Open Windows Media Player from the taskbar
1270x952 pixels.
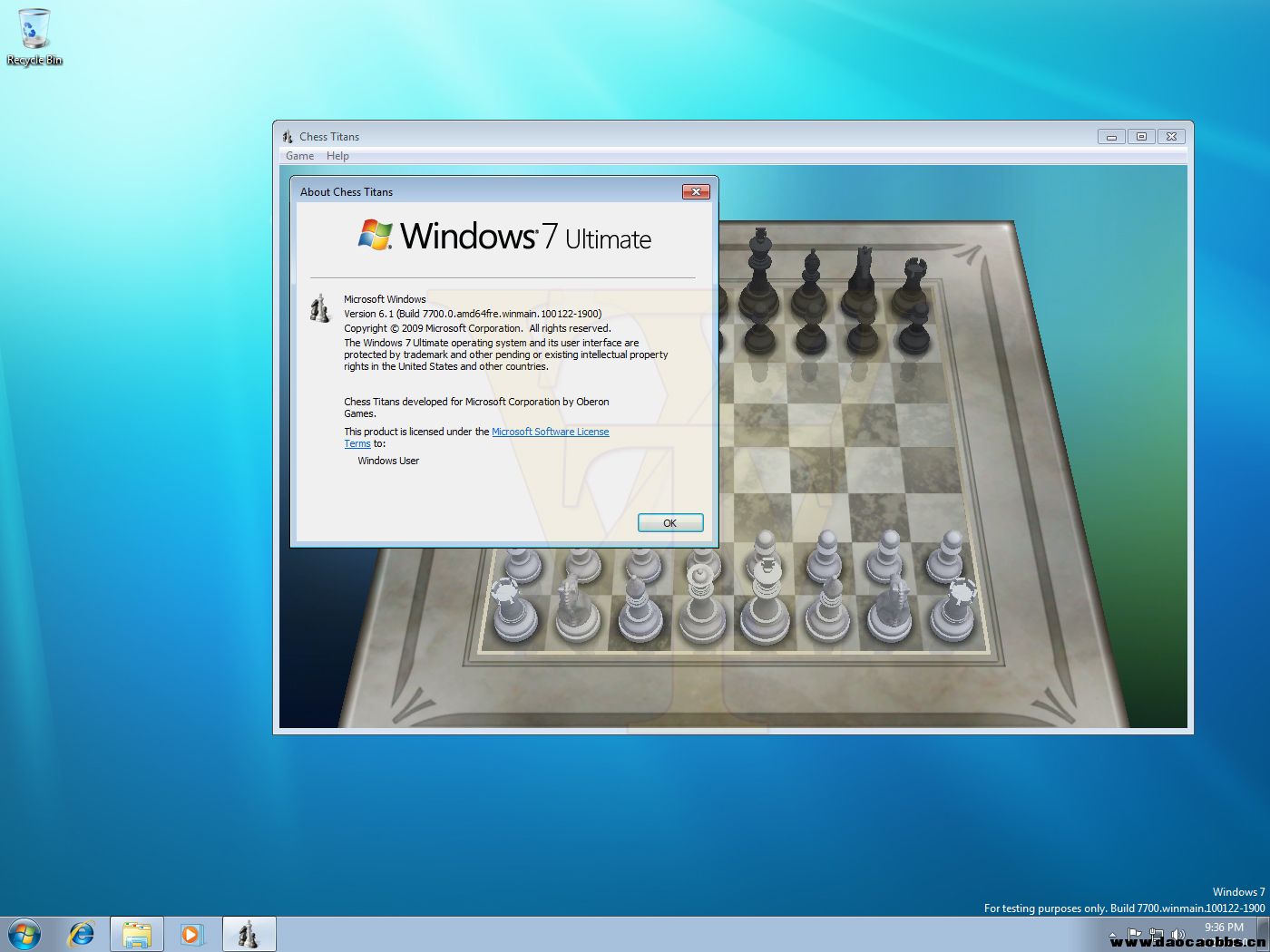click(x=191, y=934)
